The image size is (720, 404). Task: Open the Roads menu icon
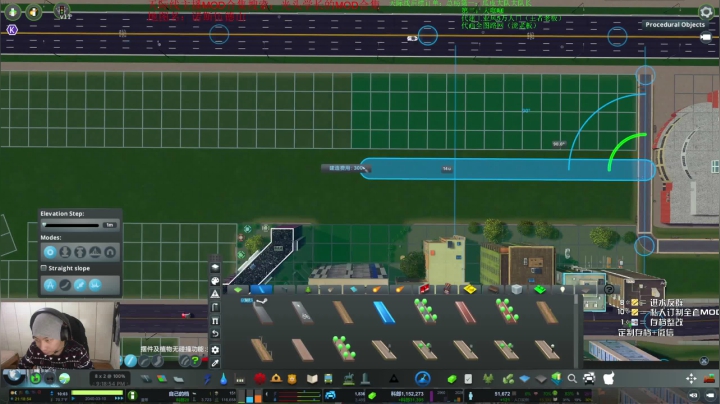click(x=146, y=379)
